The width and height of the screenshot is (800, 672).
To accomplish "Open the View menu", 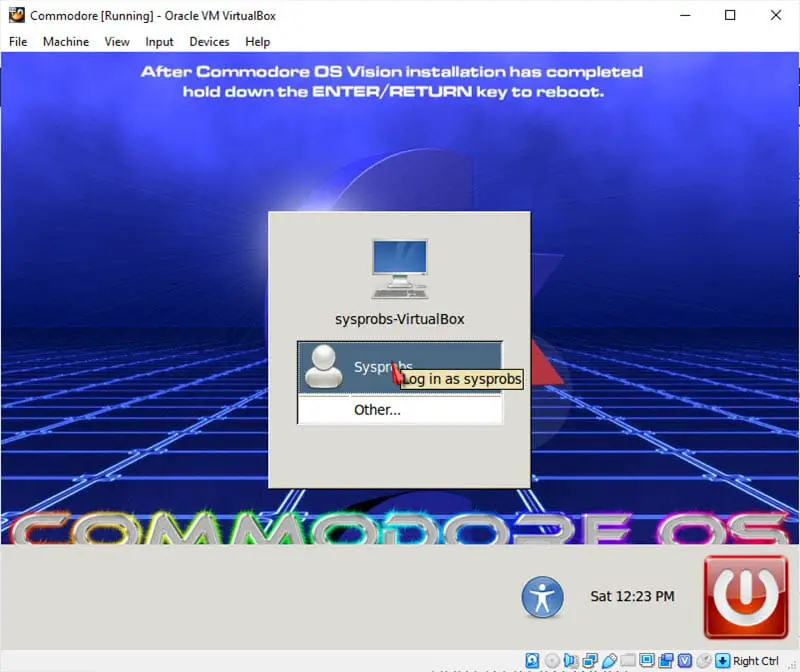I will (x=117, y=42).
